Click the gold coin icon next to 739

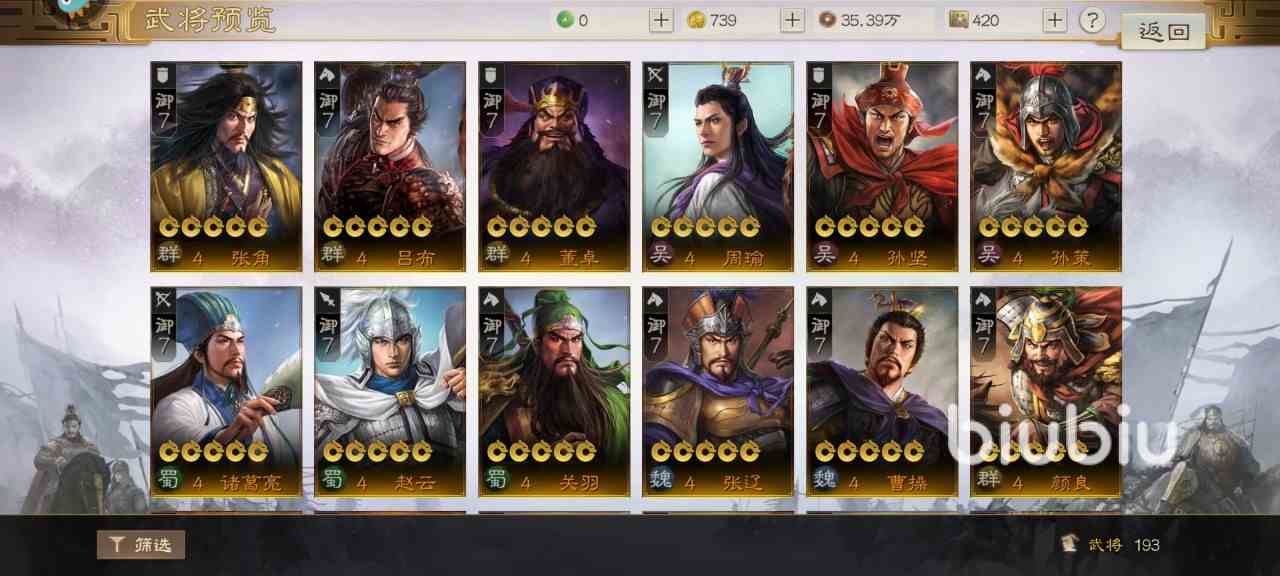pos(697,20)
